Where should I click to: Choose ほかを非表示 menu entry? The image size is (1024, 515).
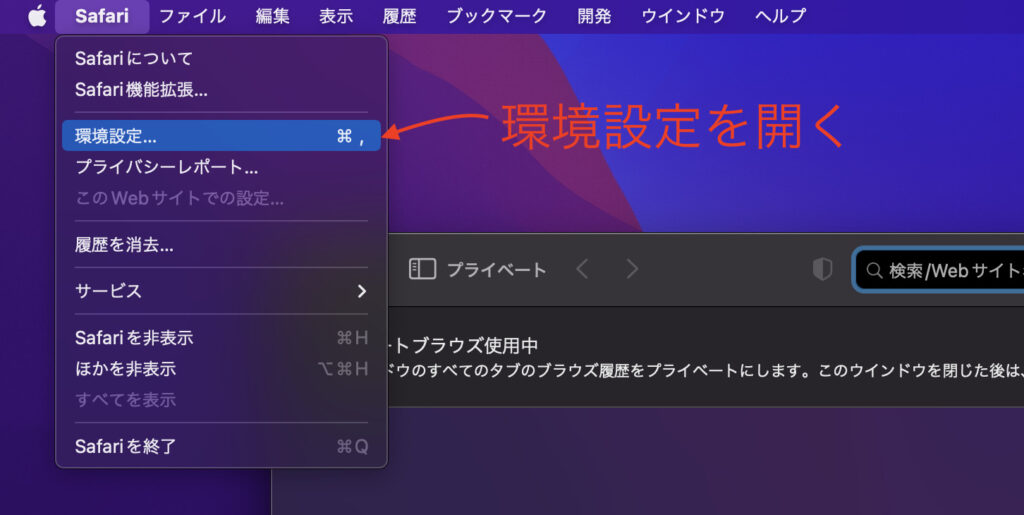(221, 369)
